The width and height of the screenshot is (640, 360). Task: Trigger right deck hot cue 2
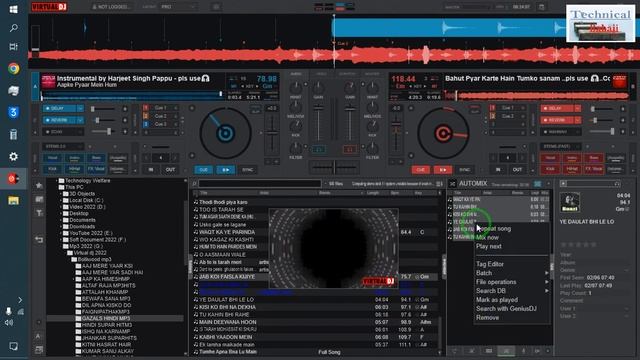[x=507, y=116]
